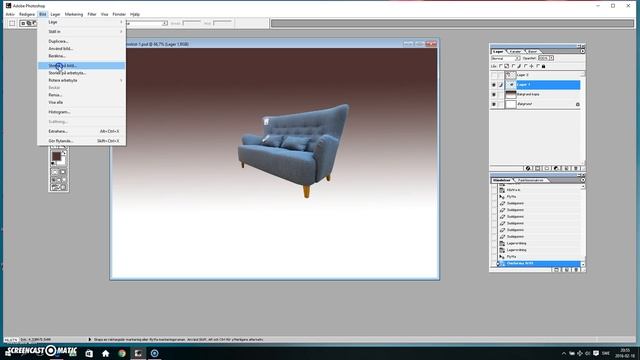Add layer mask button in Layers panel

point(537,168)
